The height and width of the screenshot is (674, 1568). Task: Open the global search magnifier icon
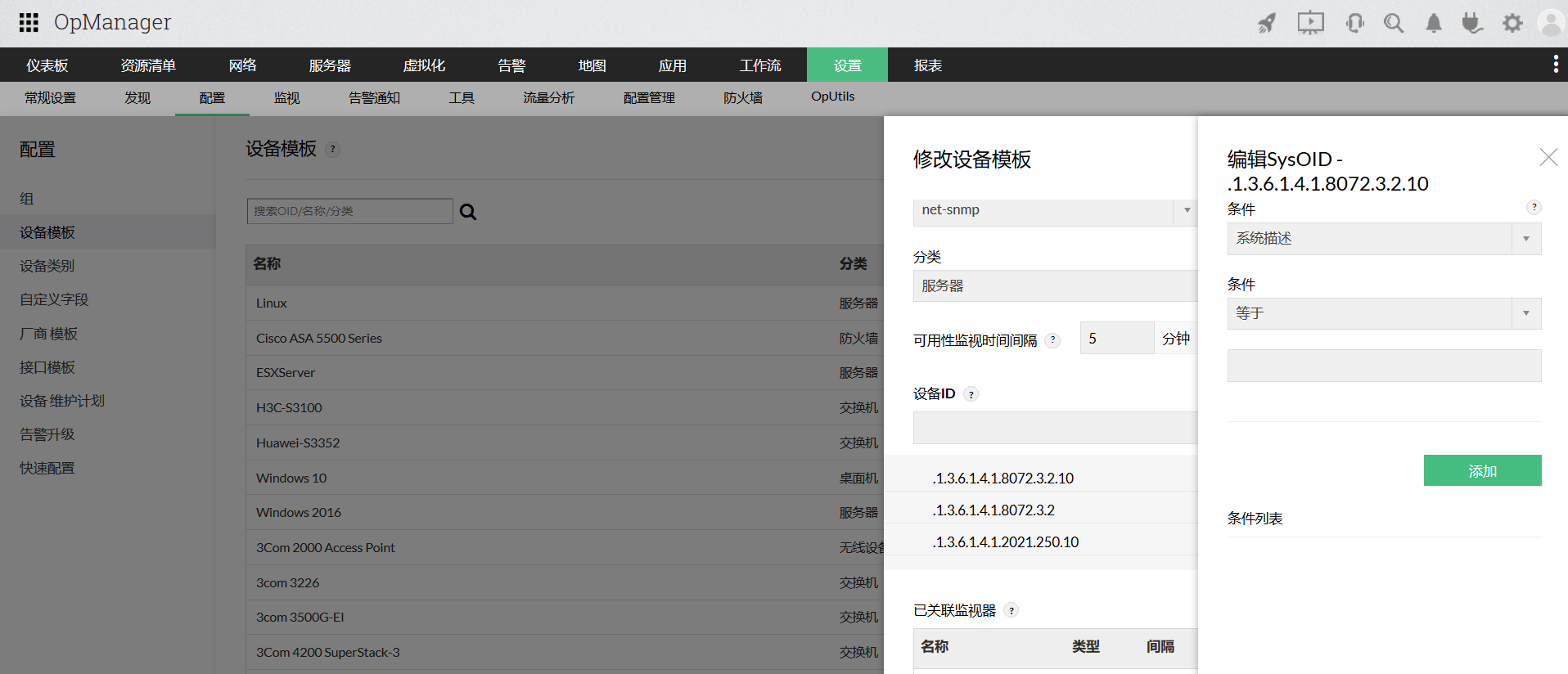click(x=1394, y=23)
